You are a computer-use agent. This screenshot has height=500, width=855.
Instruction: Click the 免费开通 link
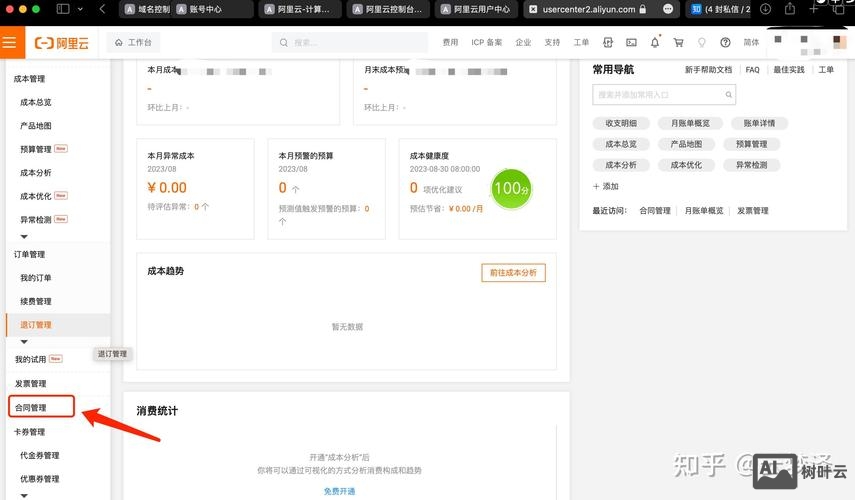coord(339,491)
